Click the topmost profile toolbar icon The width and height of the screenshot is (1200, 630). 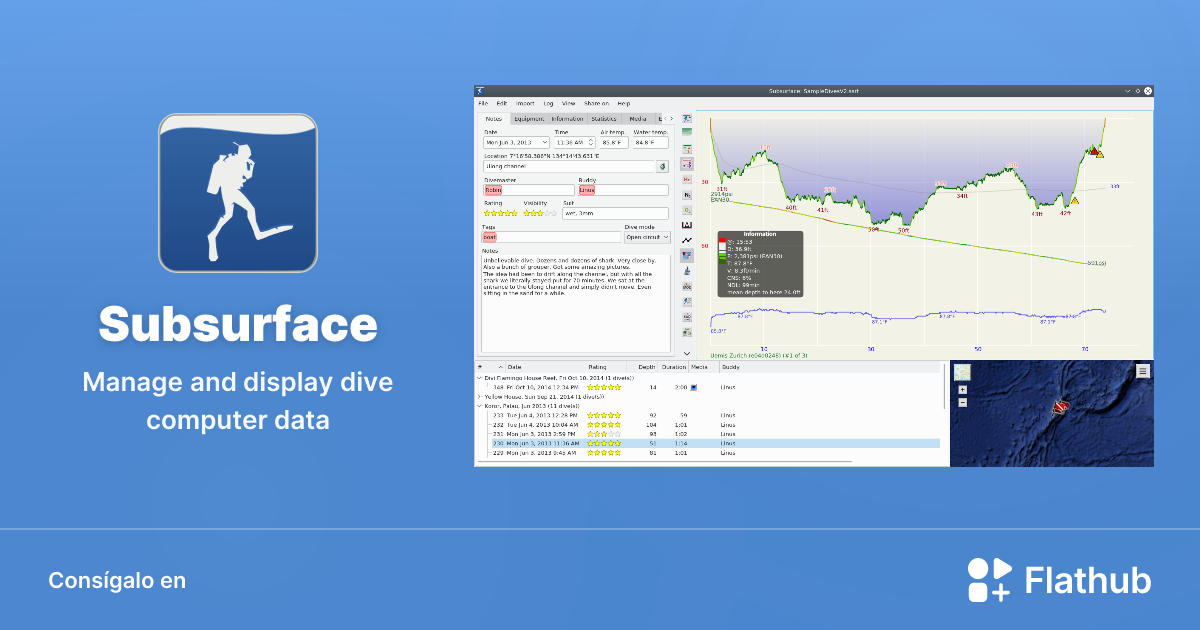pos(687,118)
